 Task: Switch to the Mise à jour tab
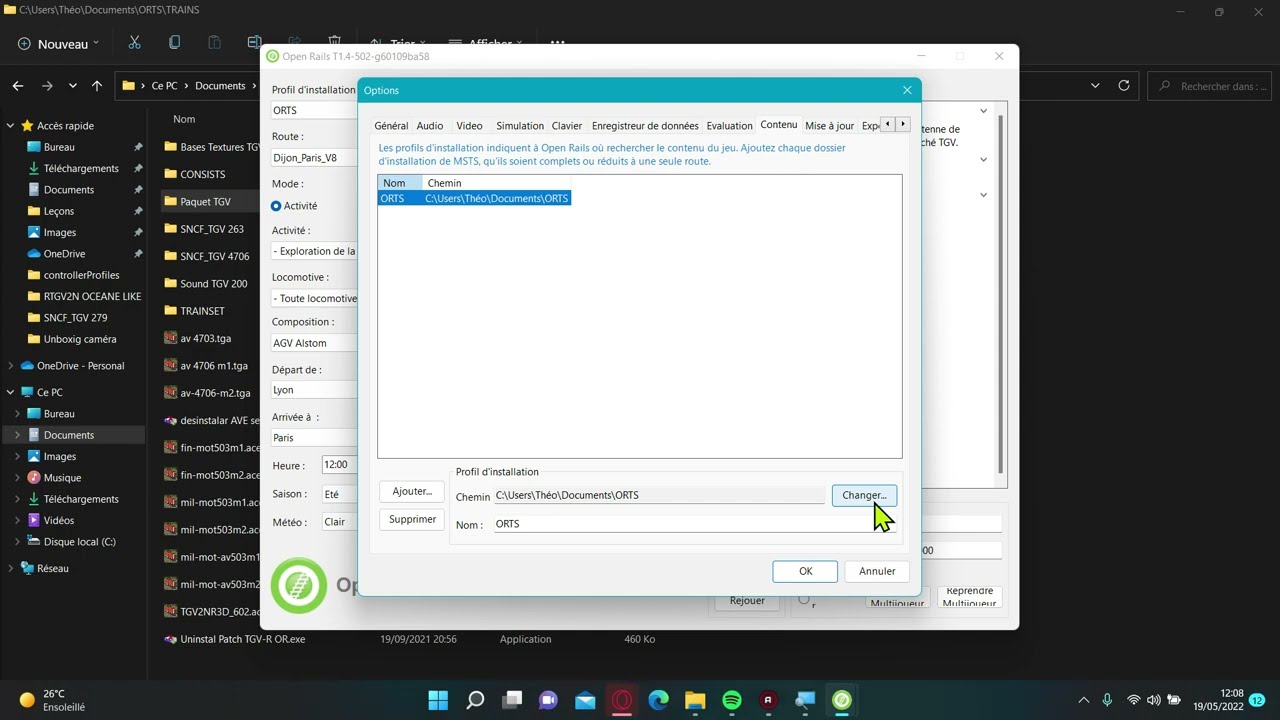click(829, 126)
